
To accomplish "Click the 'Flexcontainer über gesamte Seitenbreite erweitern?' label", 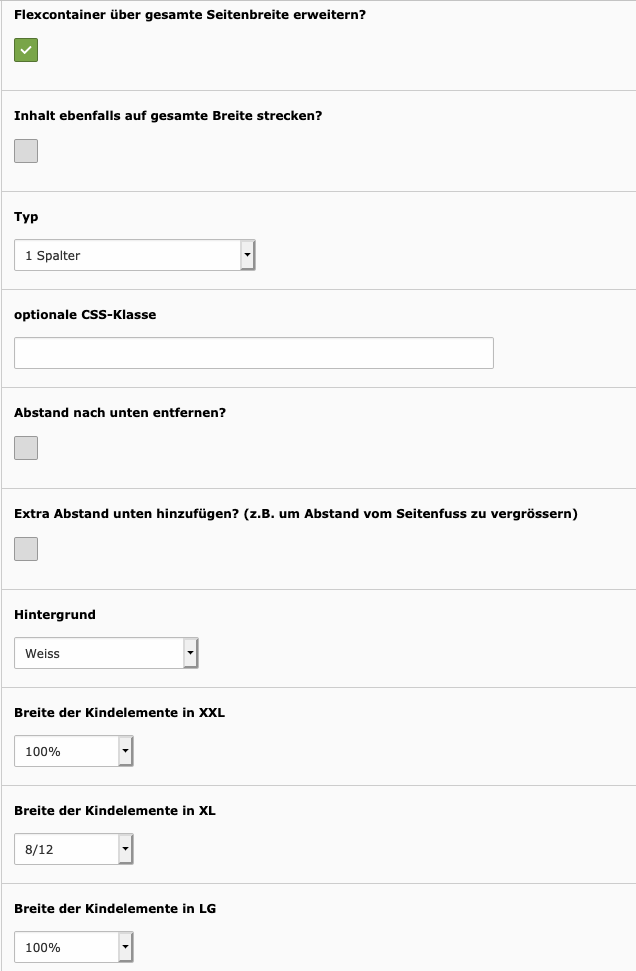I will pos(190,15).
